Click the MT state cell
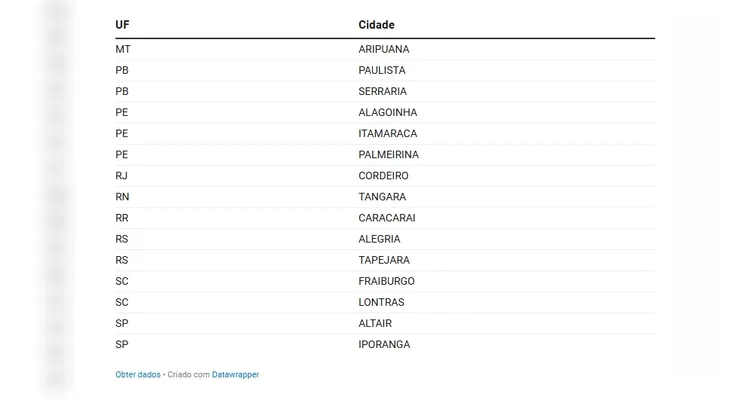Image resolution: width=750 pixels, height=400 pixels. pos(123,49)
